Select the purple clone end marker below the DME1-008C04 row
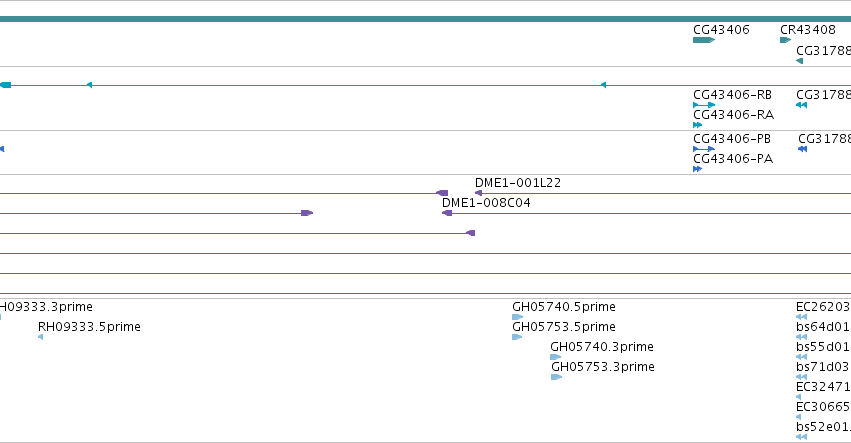 (x=471, y=233)
